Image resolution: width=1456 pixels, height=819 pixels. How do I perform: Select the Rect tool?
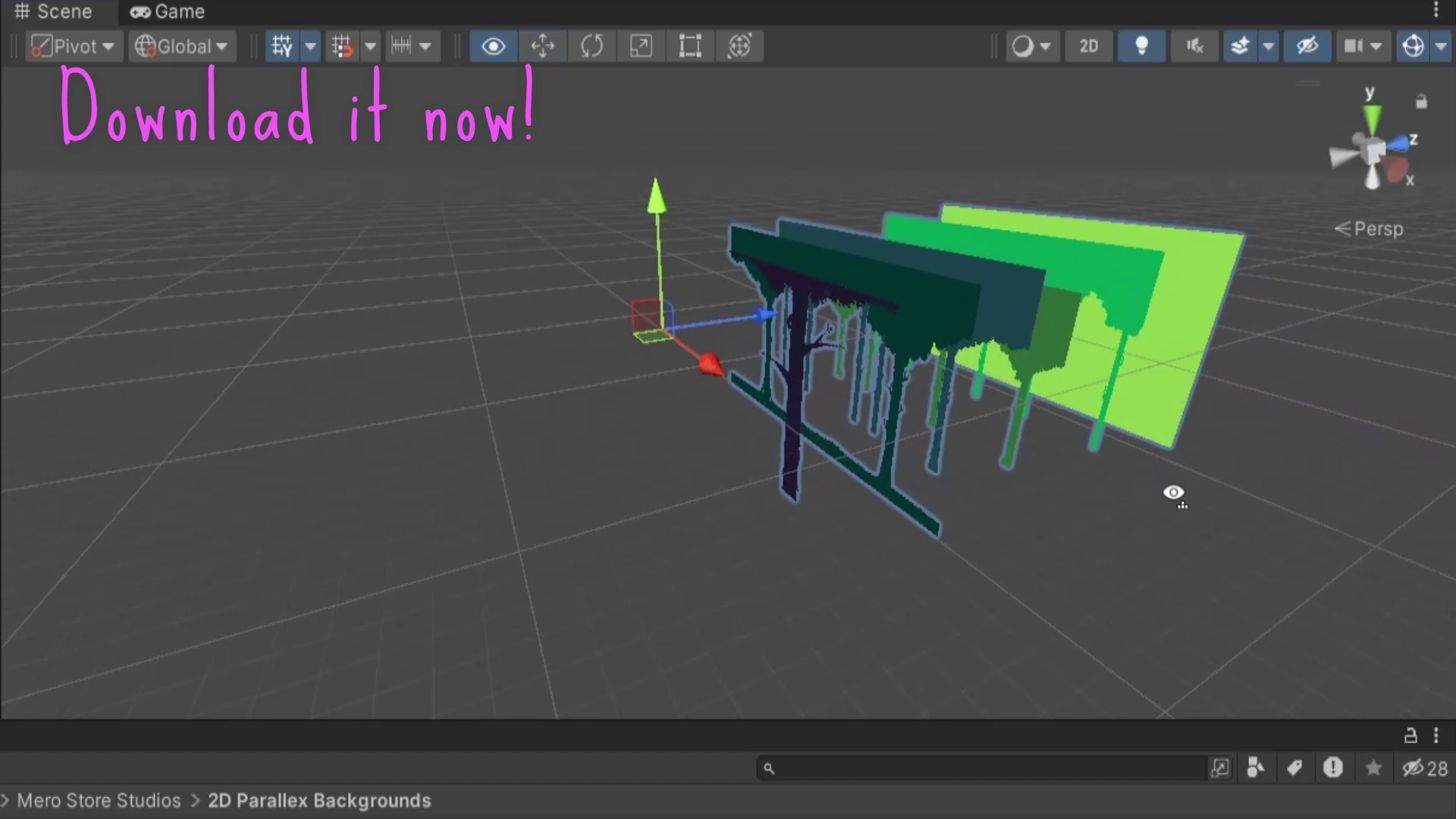[x=690, y=46]
